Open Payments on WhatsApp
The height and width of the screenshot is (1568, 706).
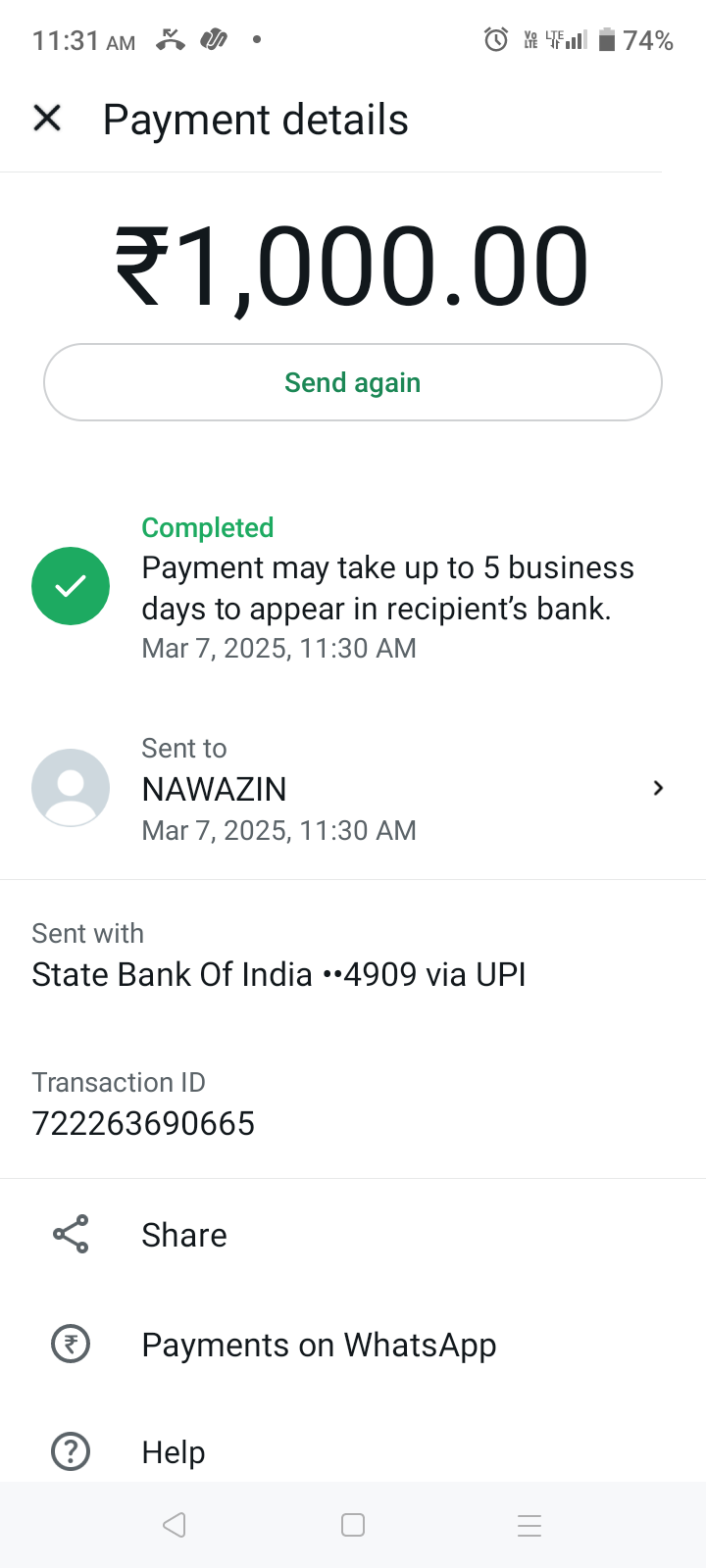pyautogui.click(x=319, y=1345)
